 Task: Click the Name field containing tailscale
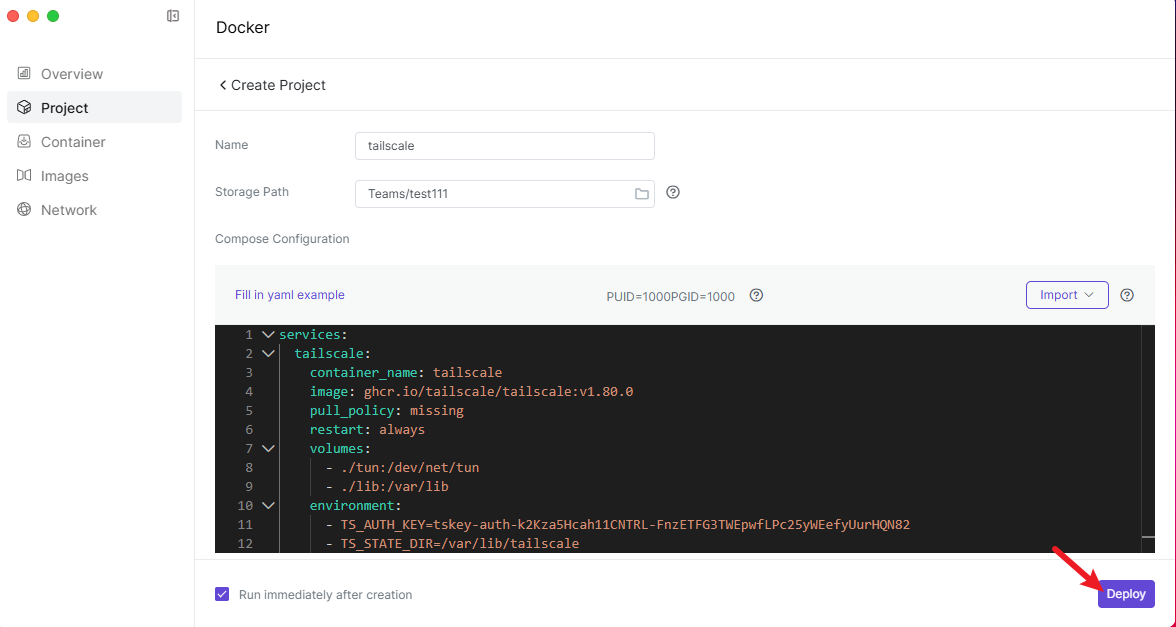click(x=504, y=146)
